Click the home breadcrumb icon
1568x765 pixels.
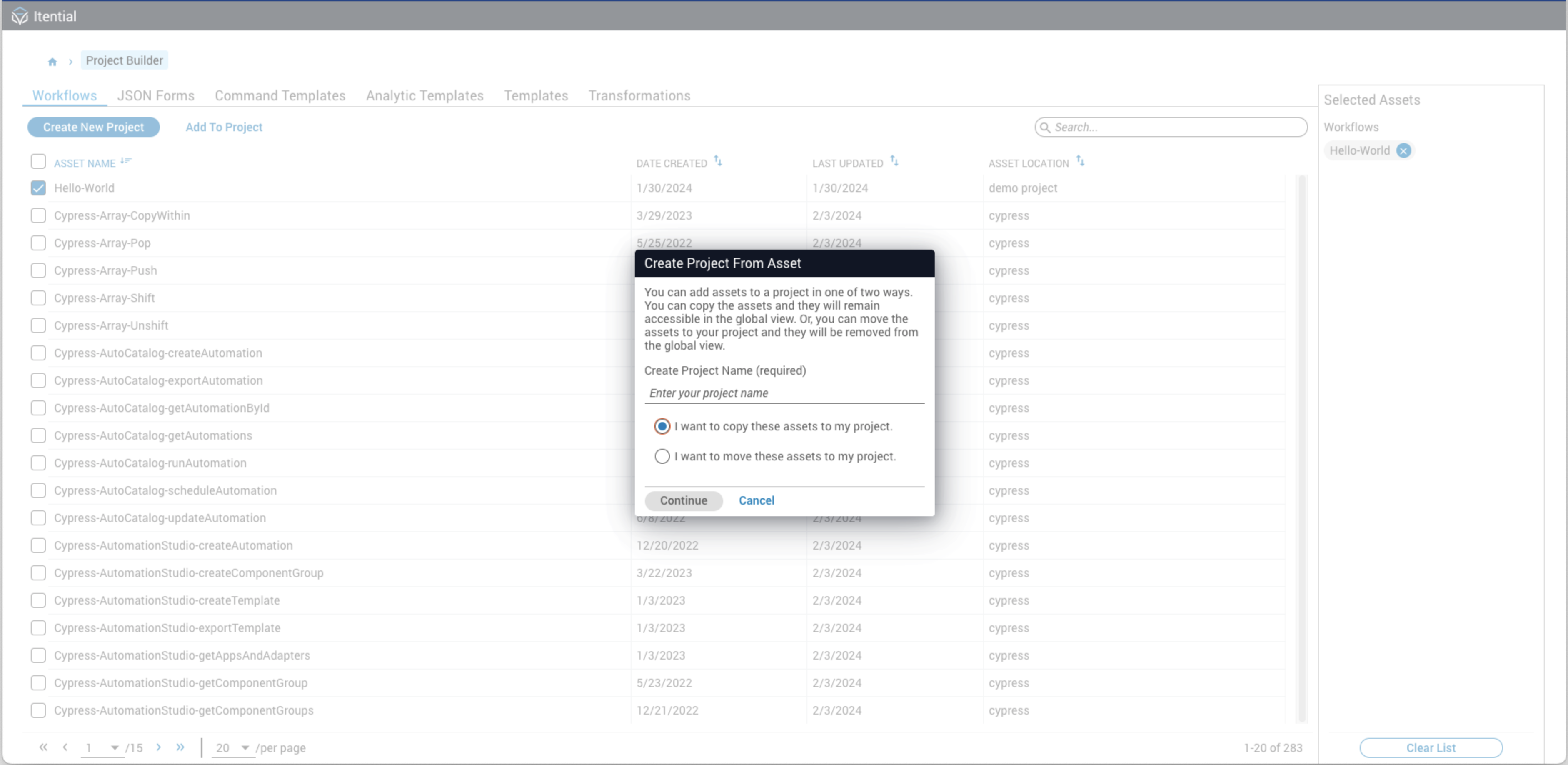pyautogui.click(x=52, y=62)
